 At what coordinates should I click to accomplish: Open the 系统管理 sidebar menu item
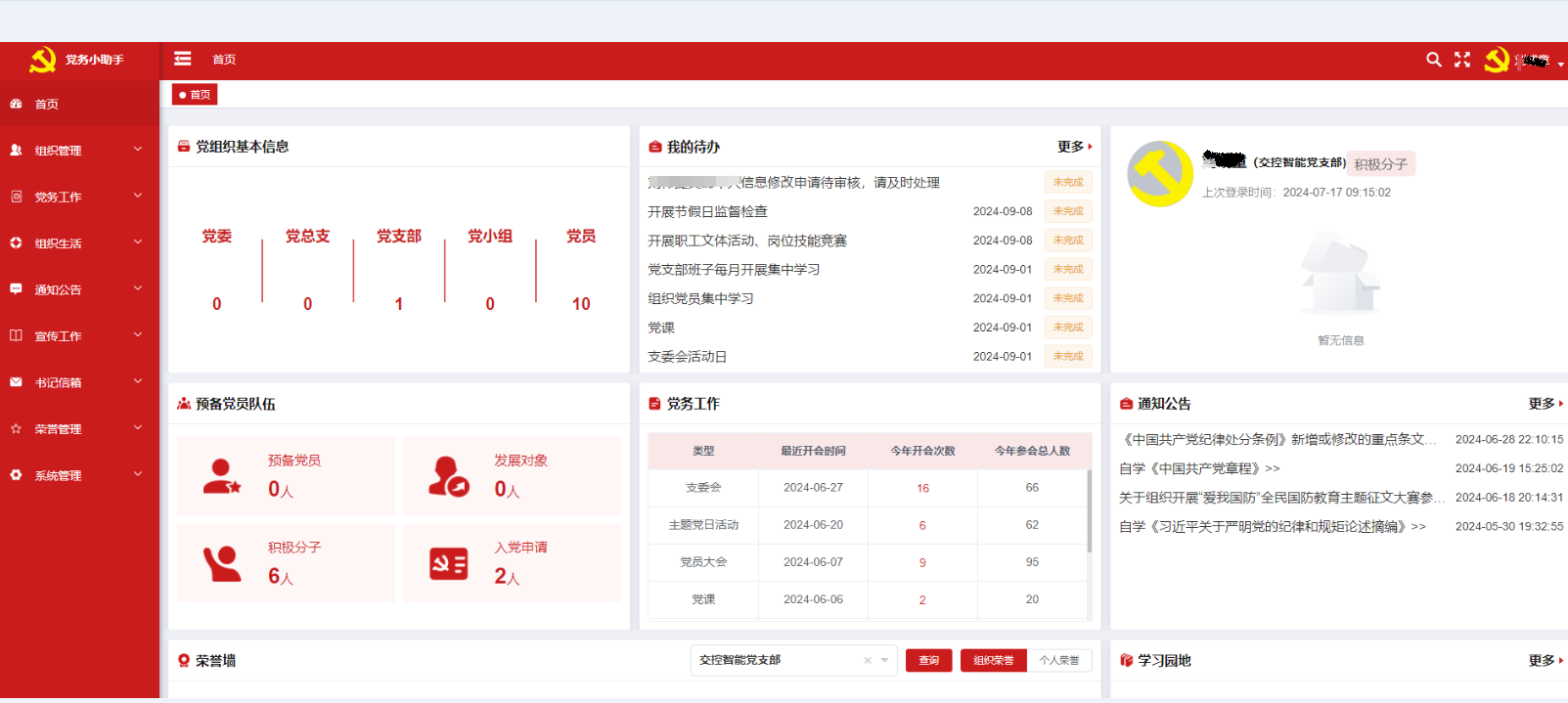point(79,475)
